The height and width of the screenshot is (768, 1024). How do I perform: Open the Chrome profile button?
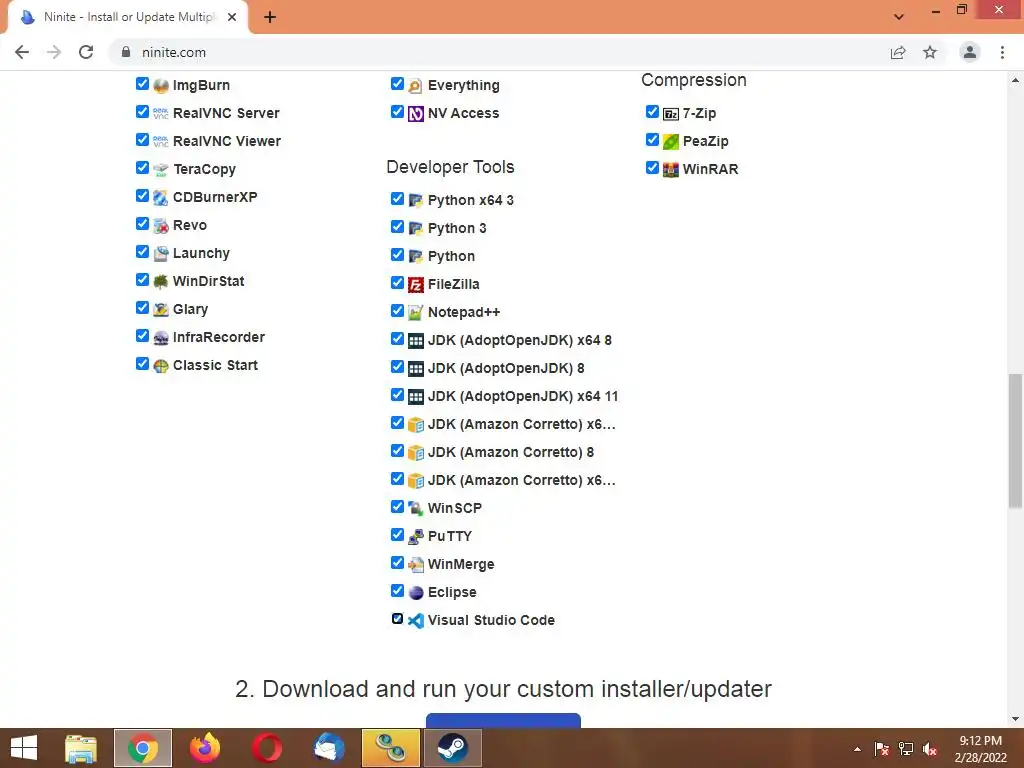(970, 52)
